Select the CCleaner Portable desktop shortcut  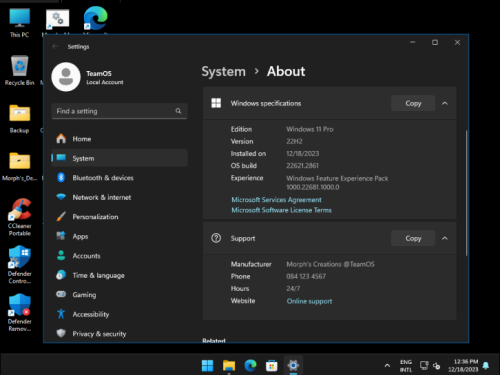coord(20,217)
